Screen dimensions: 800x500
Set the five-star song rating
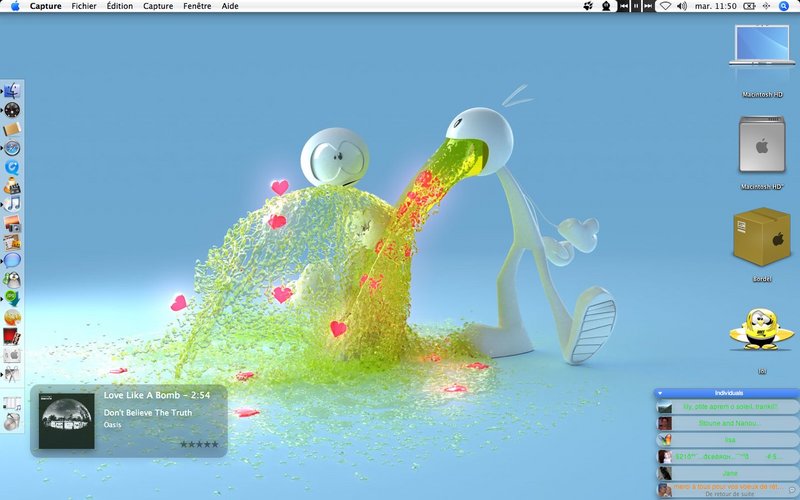pyautogui.click(x=199, y=444)
